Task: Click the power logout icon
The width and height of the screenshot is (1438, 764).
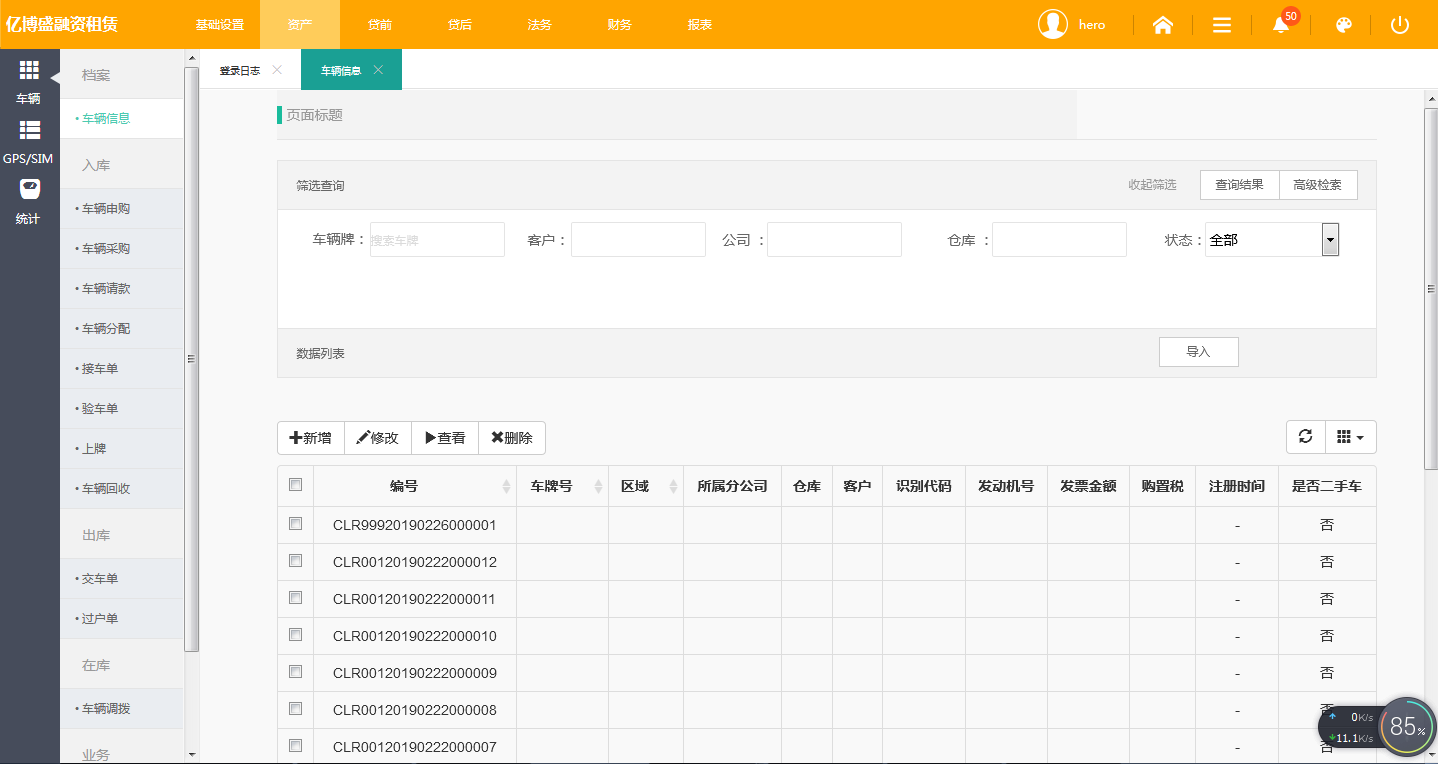Action: [1399, 25]
